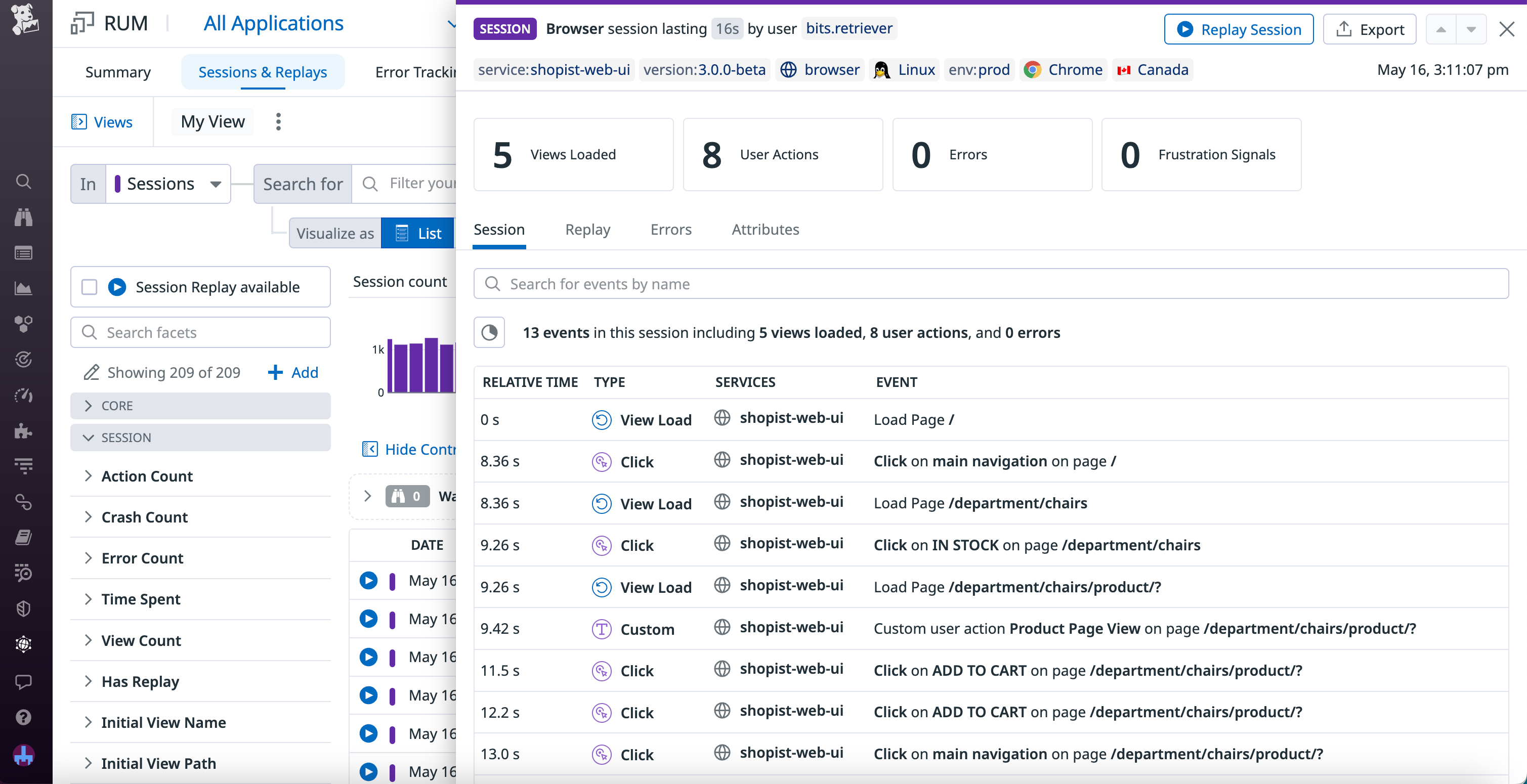Click the Replay Session button
This screenshot has width=1527, height=784.
point(1238,29)
